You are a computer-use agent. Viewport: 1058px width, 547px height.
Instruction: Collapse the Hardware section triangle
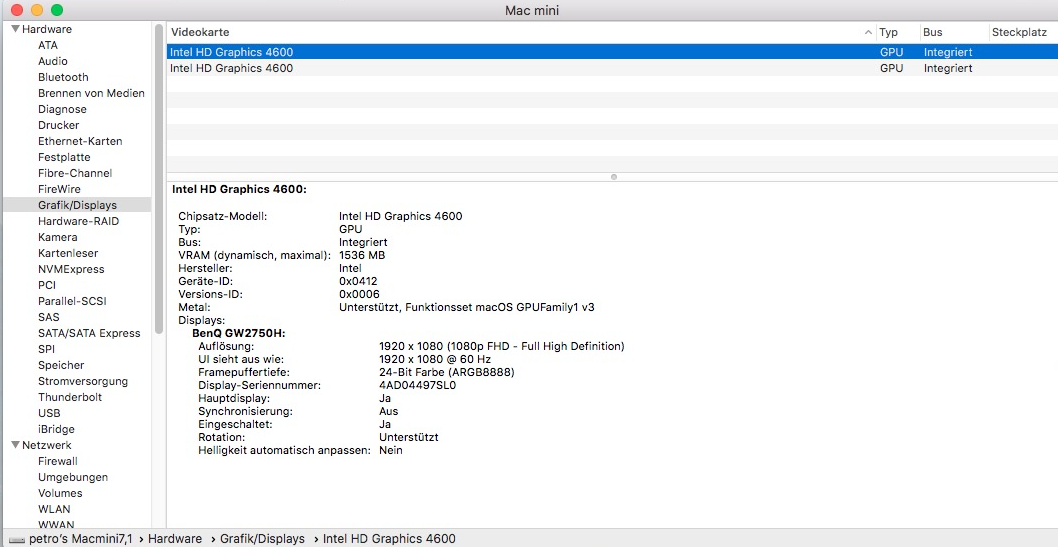point(15,29)
